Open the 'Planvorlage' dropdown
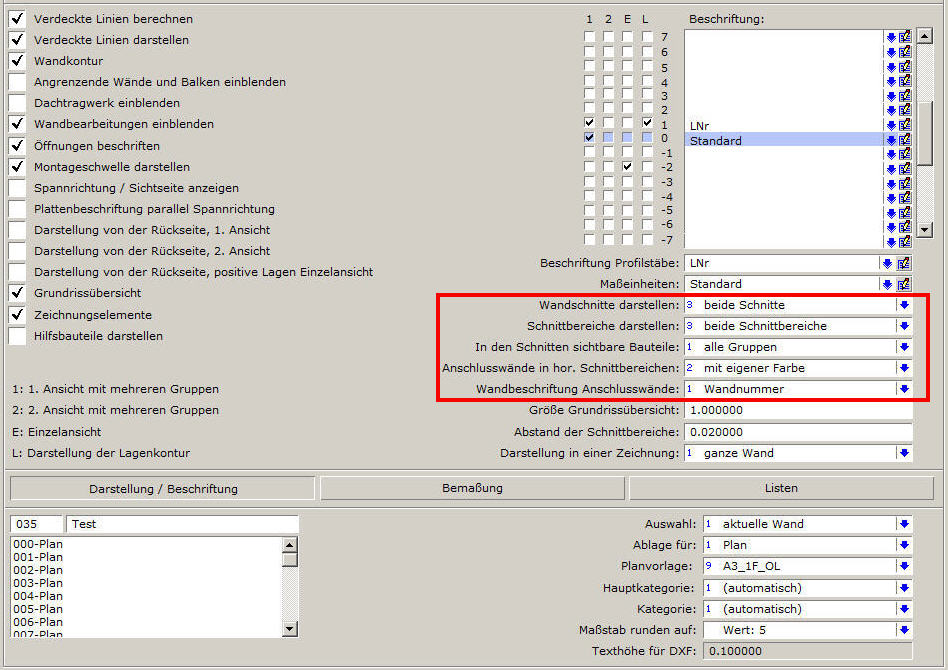Screen dimensions: 948x670 click(x=904, y=566)
